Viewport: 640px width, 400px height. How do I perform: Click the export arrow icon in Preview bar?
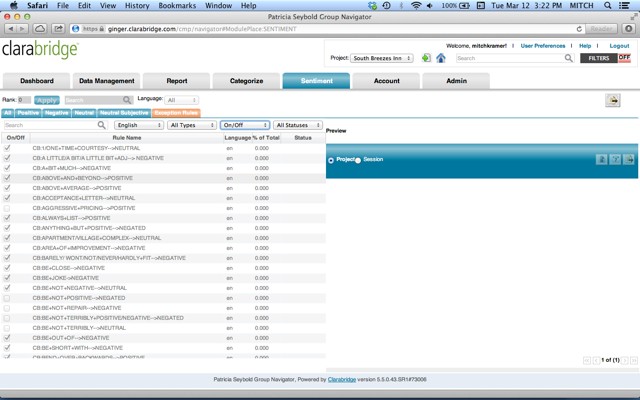(x=629, y=159)
